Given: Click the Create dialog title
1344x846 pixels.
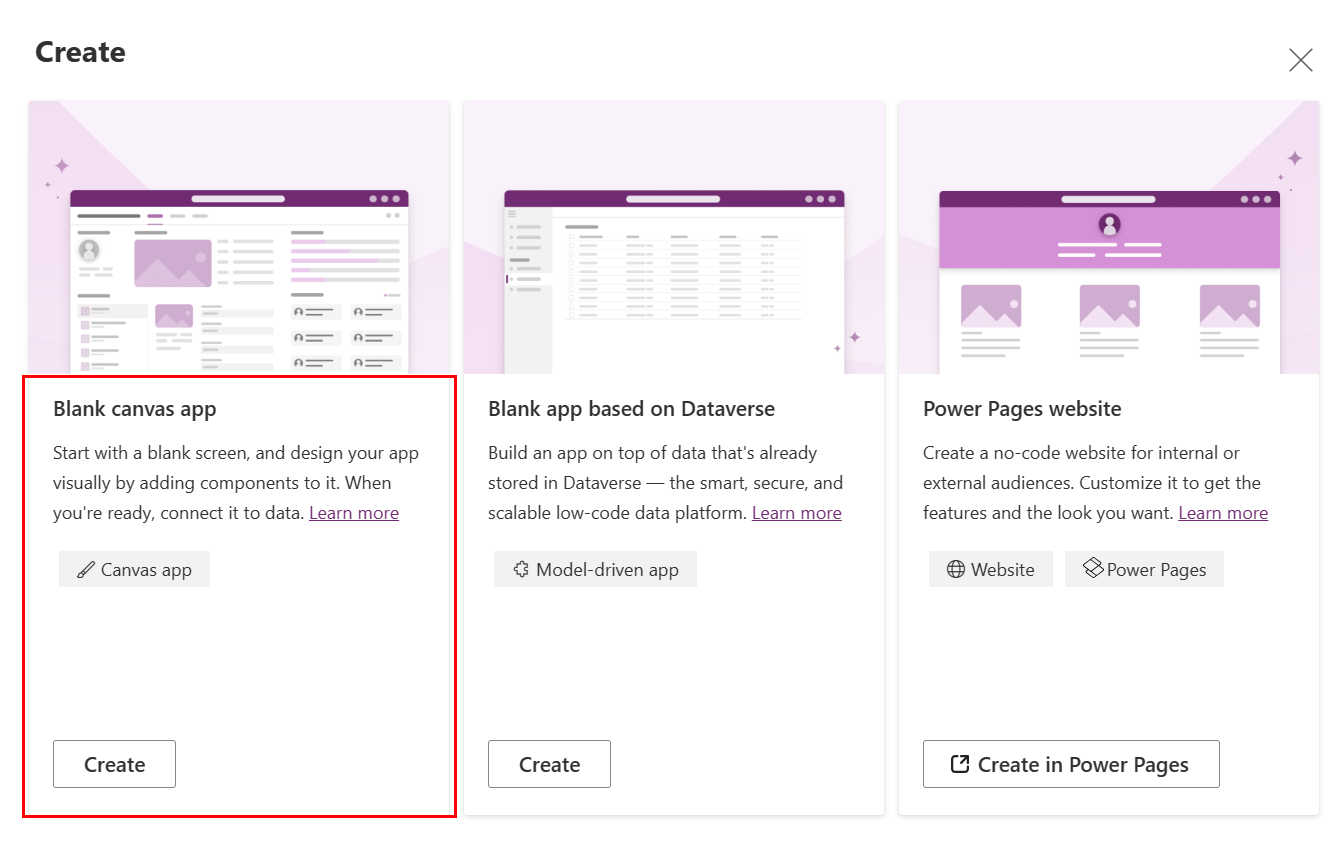Looking at the screenshot, I should pyautogui.click(x=80, y=52).
